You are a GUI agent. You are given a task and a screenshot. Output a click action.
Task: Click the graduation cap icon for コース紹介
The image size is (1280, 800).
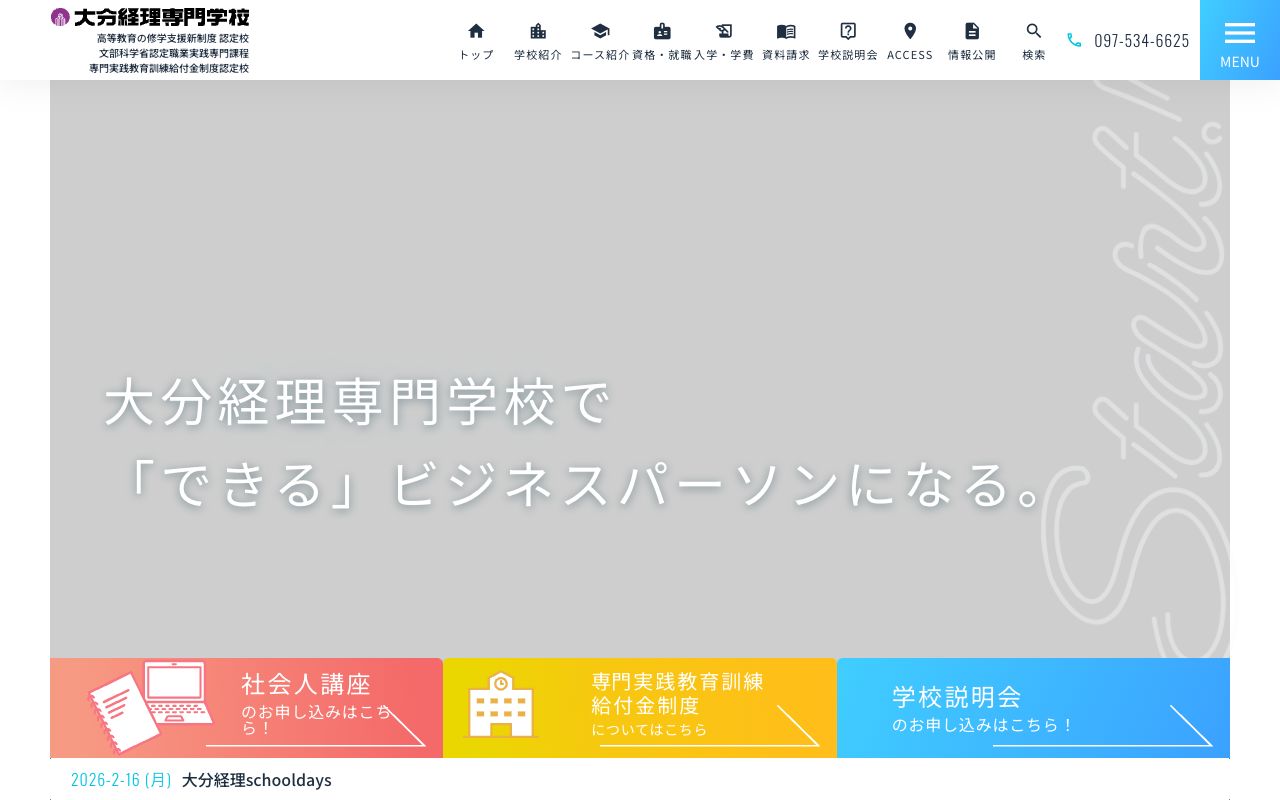(600, 31)
